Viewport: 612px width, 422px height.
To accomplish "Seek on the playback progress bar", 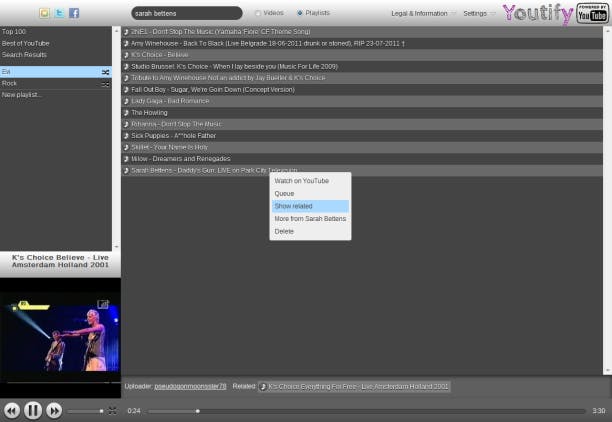I will point(367,411).
